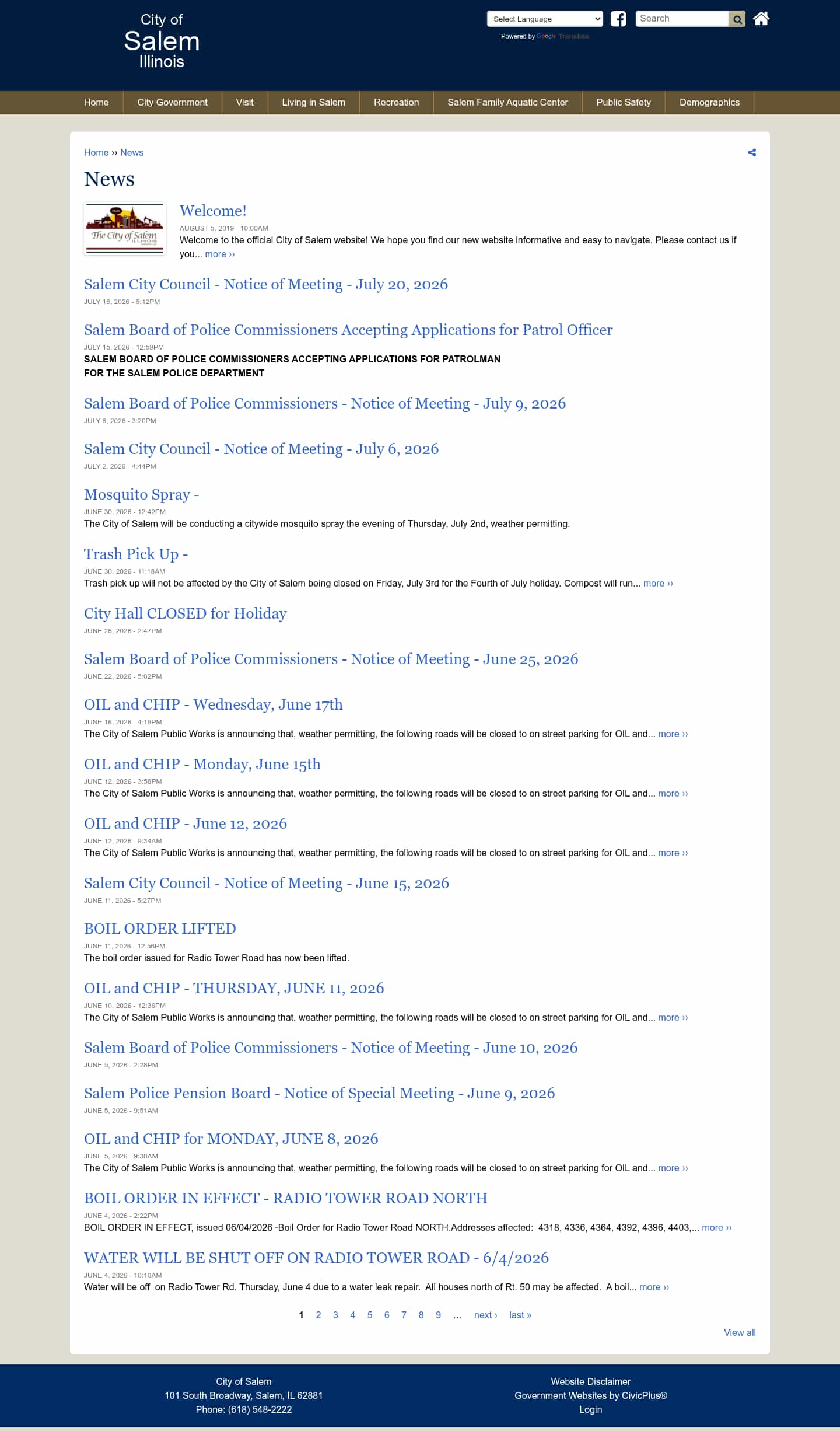Open the City of Salem thumbnail image

point(125,229)
